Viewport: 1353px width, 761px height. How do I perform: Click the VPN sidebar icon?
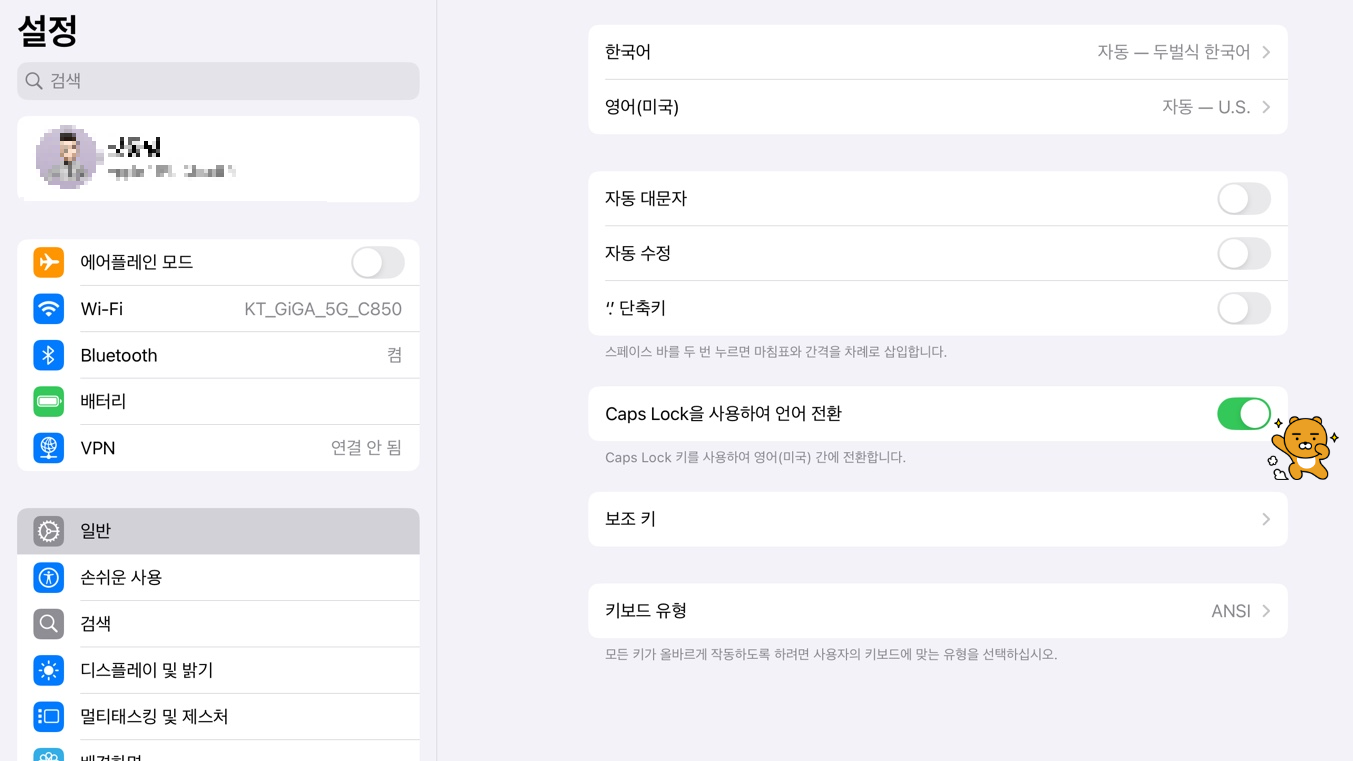[x=48, y=448]
